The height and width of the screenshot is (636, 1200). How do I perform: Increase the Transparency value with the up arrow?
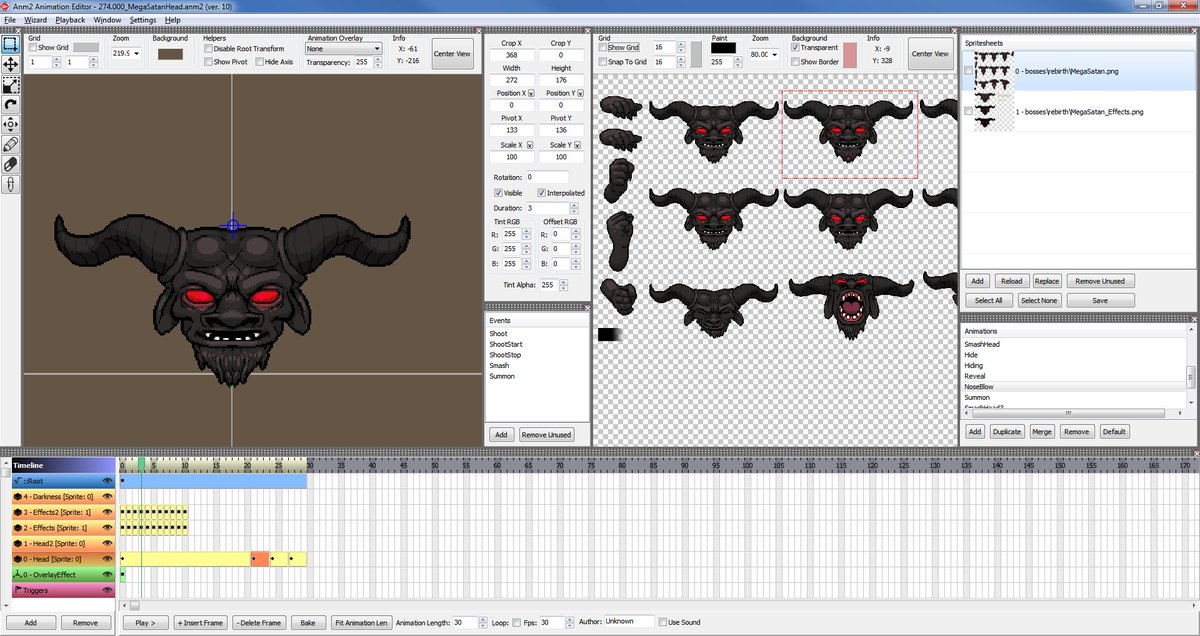pos(380,59)
